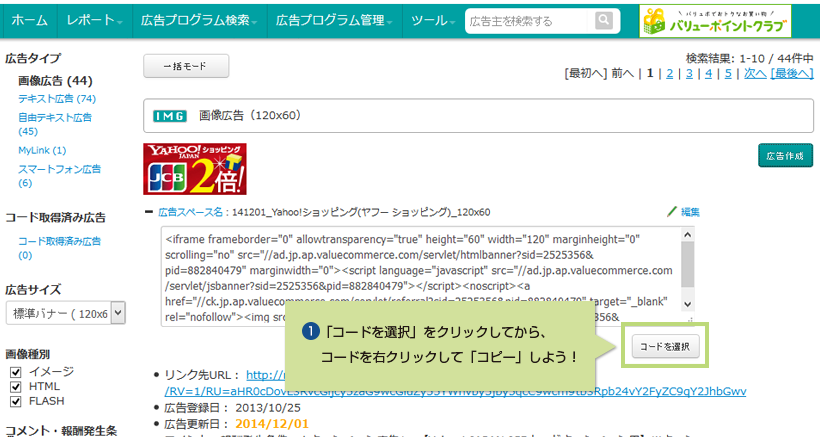The height and width of the screenshot is (437, 820).
Task: Go to ホーム tab
Action: pyautogui.click(x=29, y=20)
